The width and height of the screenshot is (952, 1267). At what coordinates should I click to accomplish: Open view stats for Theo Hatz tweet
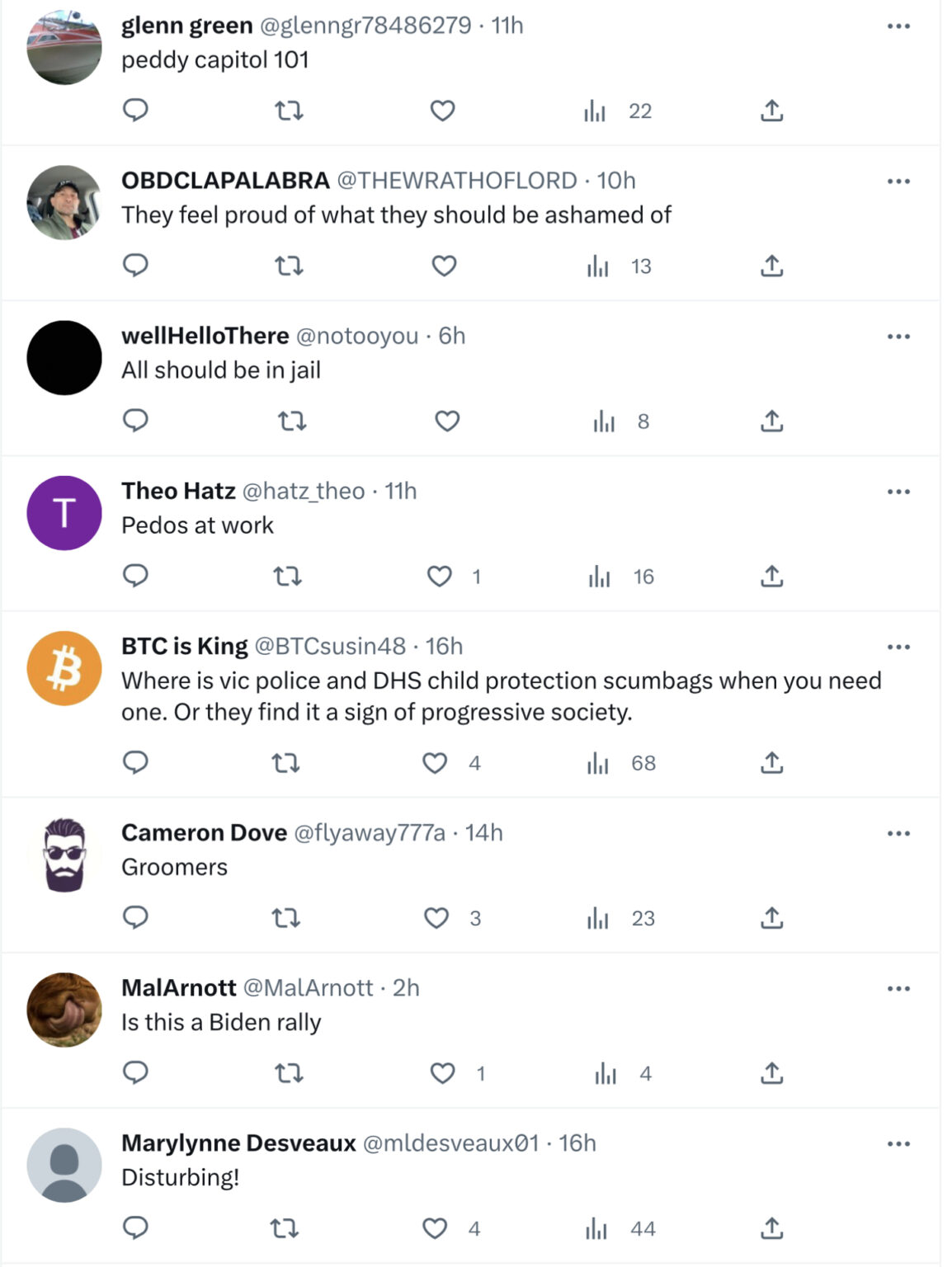(600, 577)
